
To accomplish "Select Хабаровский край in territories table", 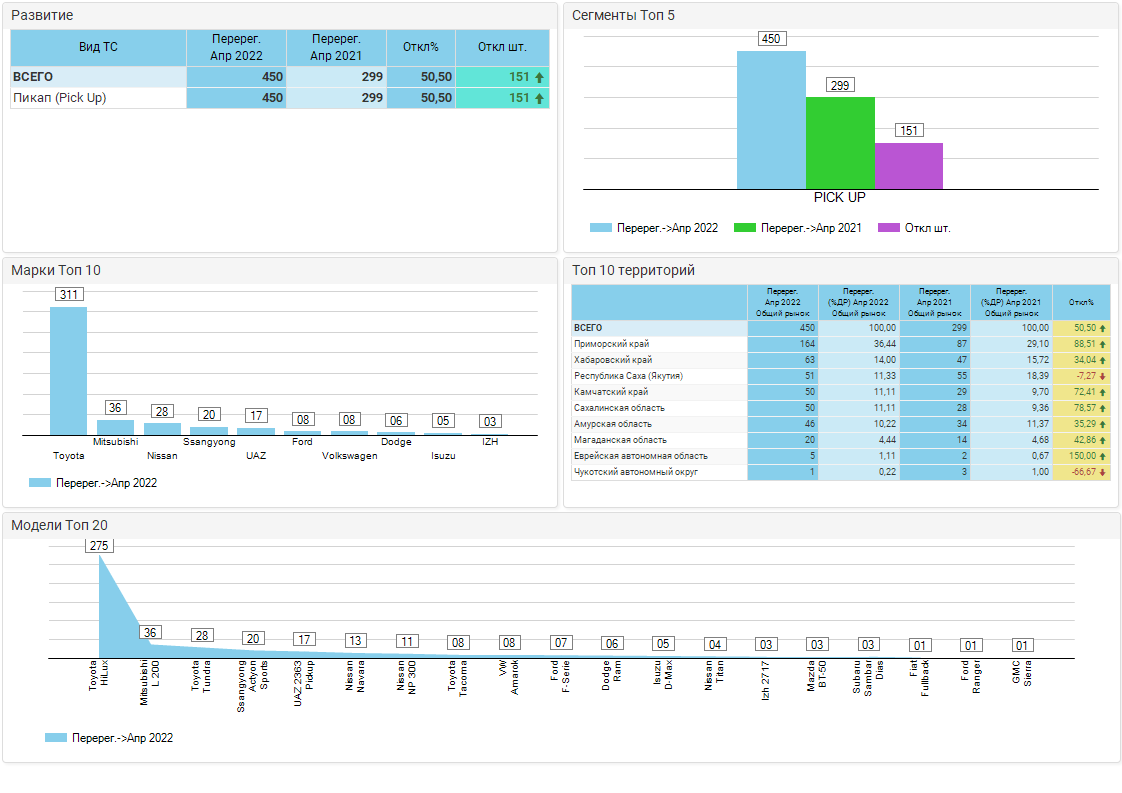I will tap(613, 360).
